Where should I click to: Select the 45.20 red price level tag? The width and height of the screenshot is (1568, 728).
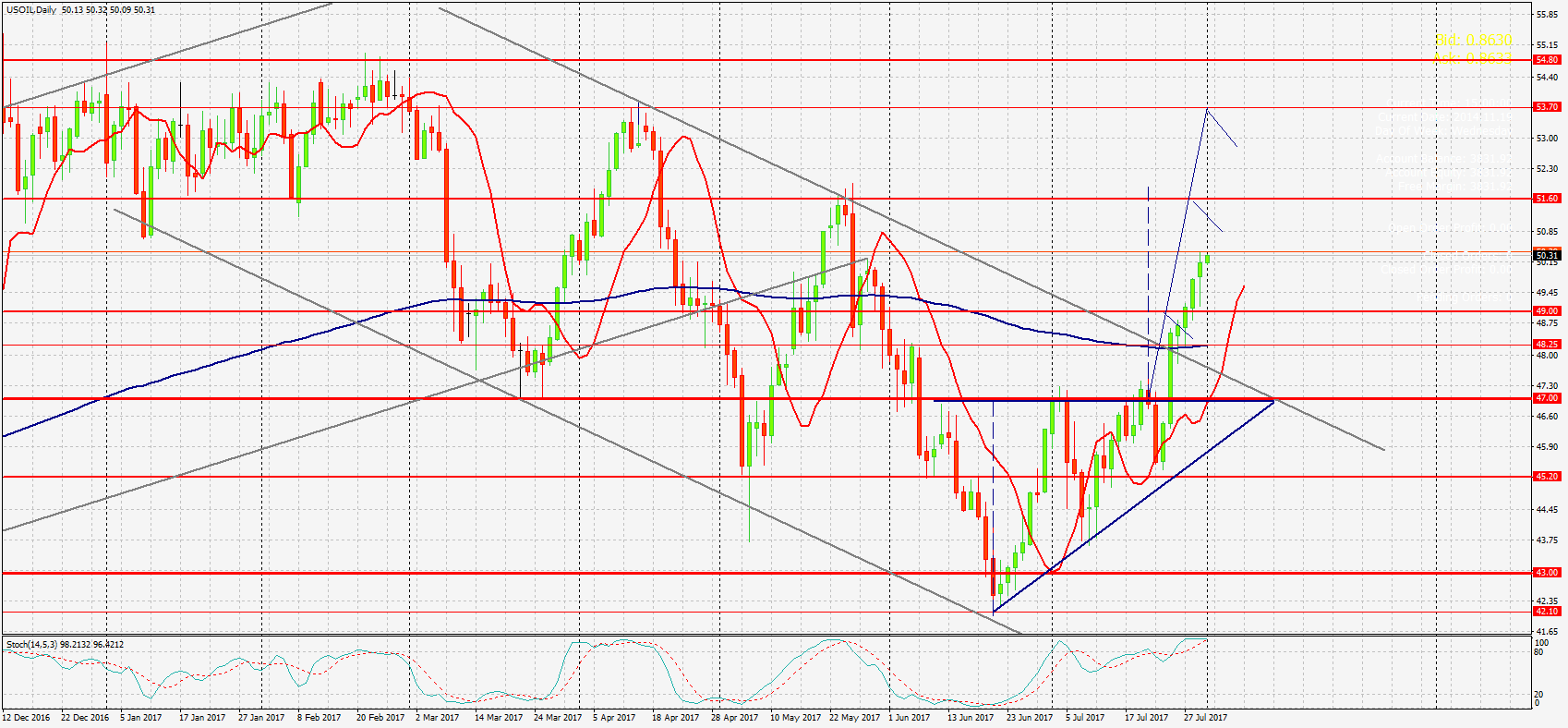click(1547, 477)
